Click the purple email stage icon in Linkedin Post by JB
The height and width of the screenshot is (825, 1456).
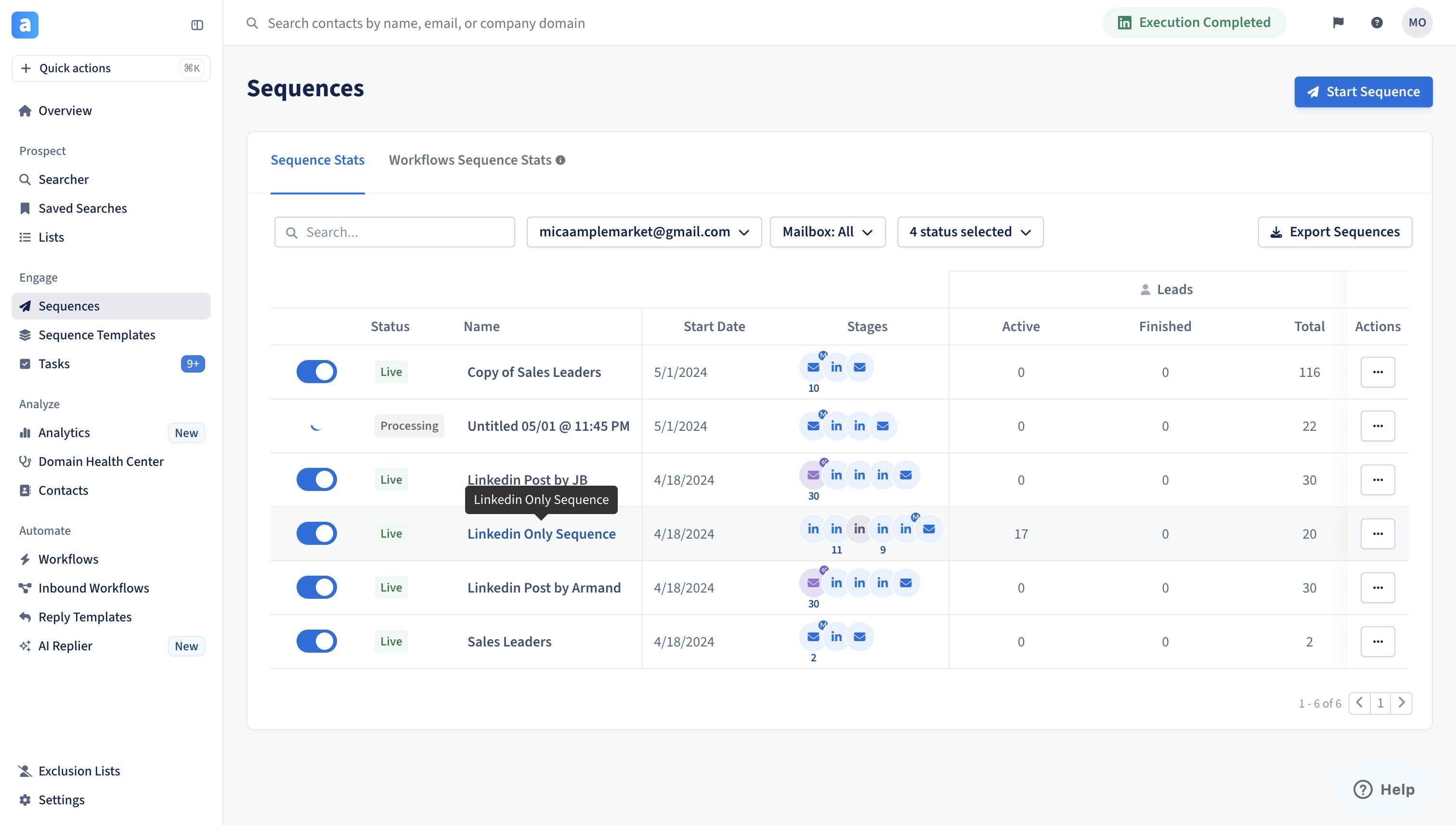click(x=813, y=475)
